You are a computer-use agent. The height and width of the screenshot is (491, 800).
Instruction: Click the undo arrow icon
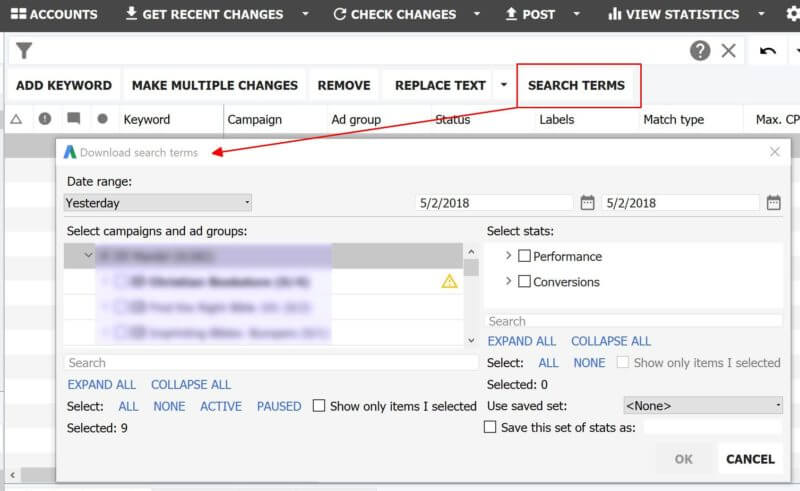pyautogui.click(x=768, y=51)
